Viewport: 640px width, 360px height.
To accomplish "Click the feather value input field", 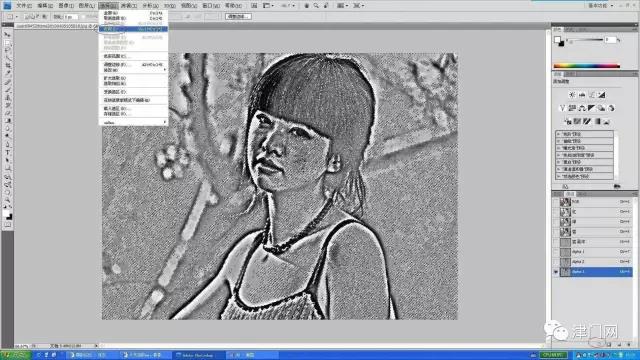I will [71, 17].
